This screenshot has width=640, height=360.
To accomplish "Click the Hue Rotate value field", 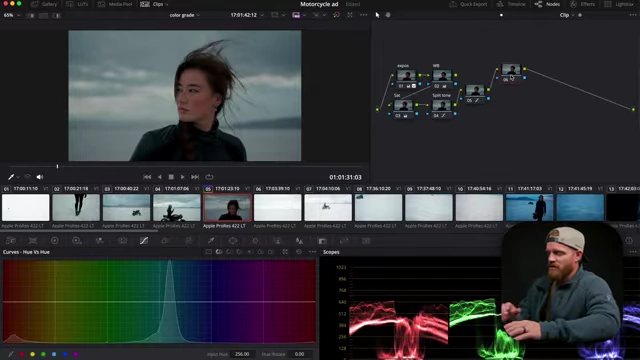I will point(300,354).
